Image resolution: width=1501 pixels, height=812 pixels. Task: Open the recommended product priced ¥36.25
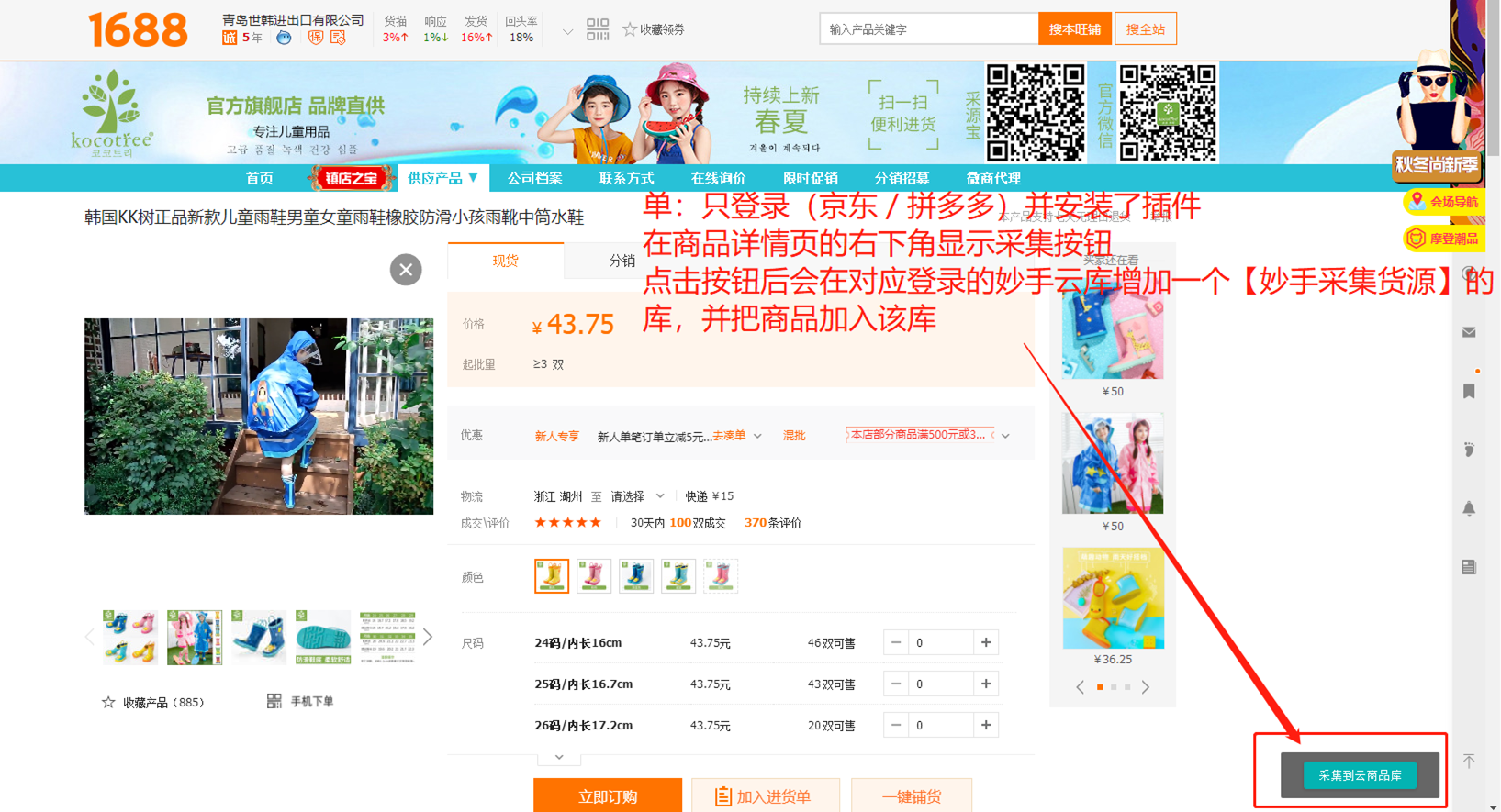pyautogui.click(x=1113, y=598)
